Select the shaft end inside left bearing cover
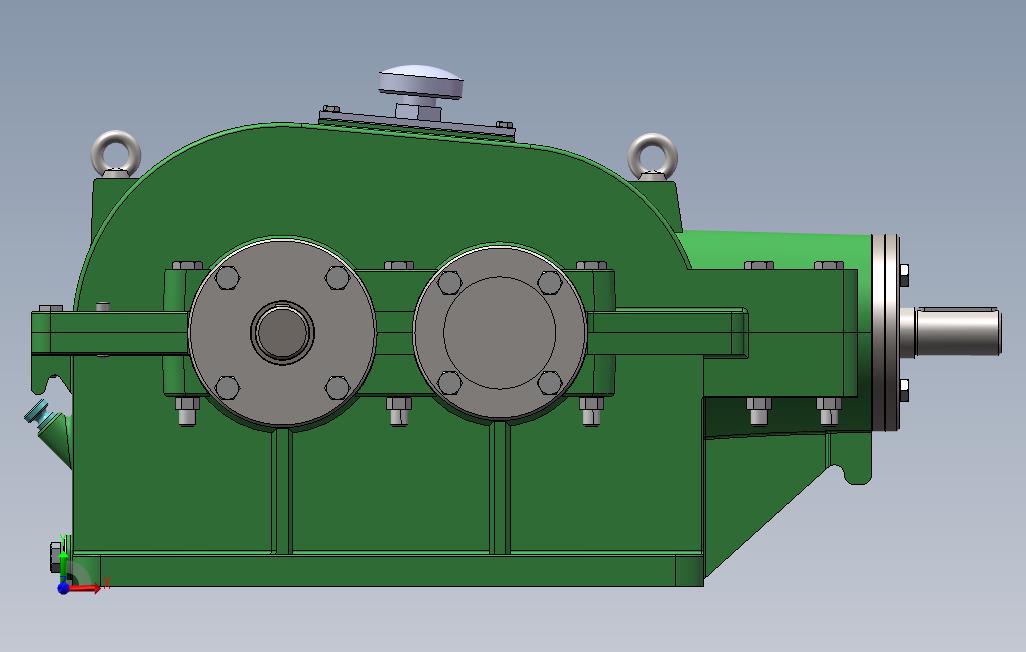 tap(282, 332)
